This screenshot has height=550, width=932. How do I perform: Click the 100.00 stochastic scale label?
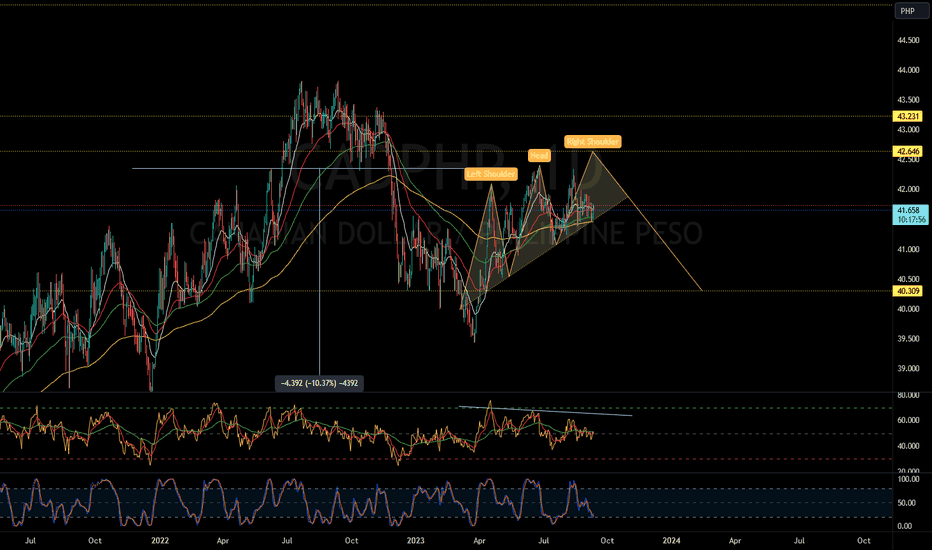point(908,479)
